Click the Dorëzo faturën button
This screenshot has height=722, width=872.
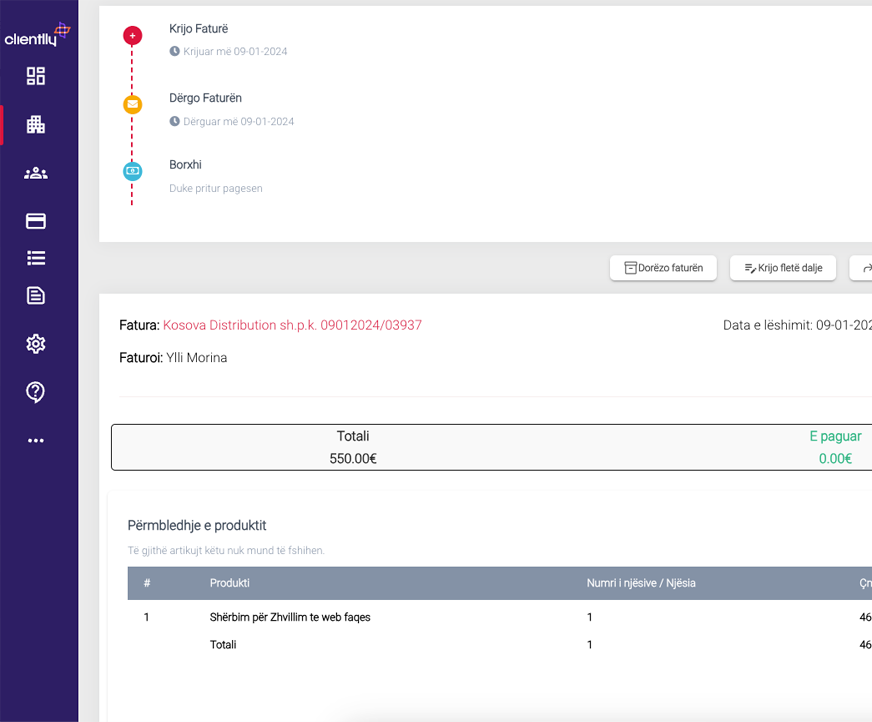(663, 268)
